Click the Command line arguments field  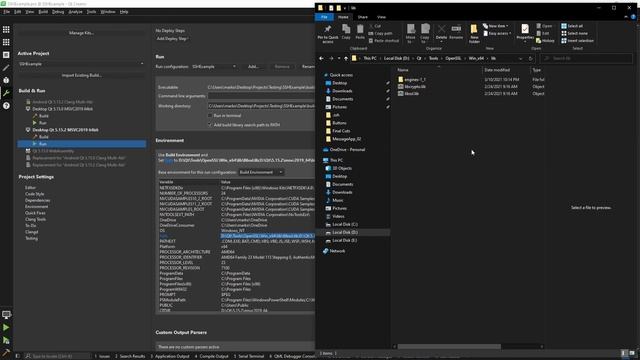pos(261,96)
